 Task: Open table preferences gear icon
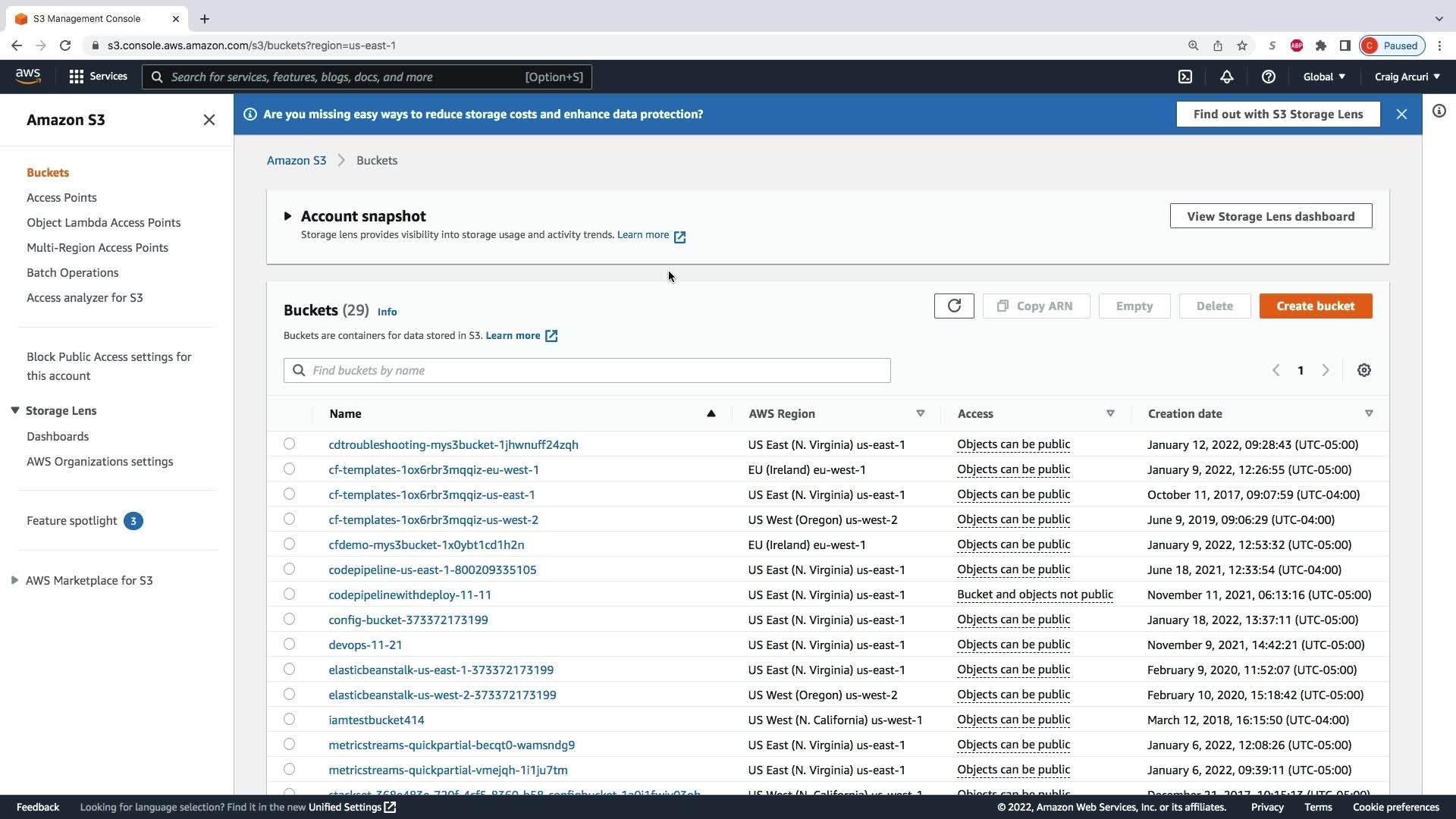(x=1363, y=370)
